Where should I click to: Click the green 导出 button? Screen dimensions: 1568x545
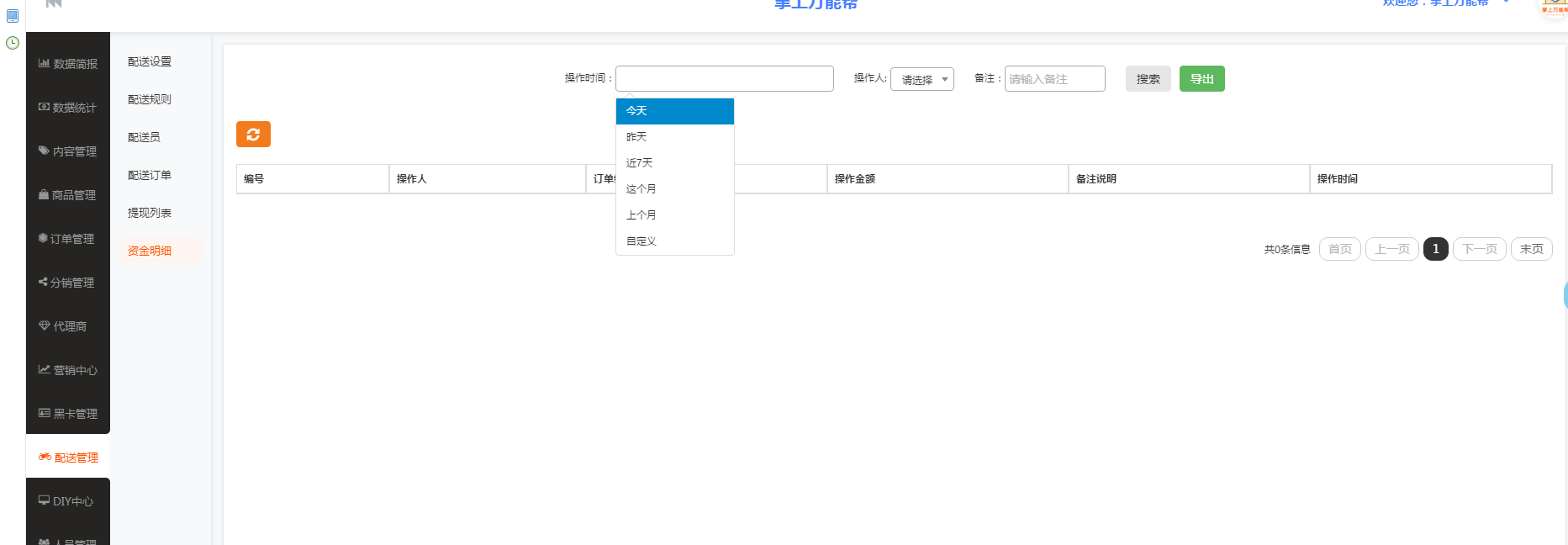click(1201, 79)
